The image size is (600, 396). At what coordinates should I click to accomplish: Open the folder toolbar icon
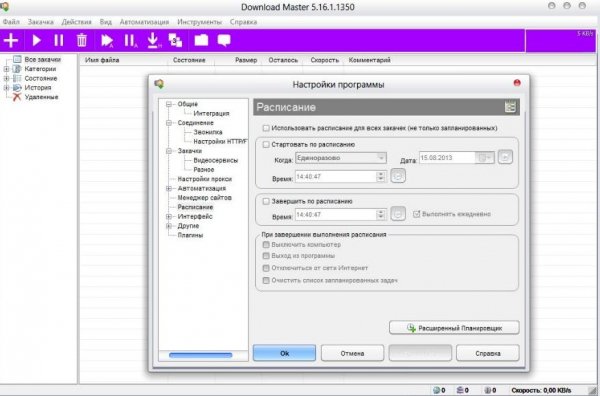(201, 40)
